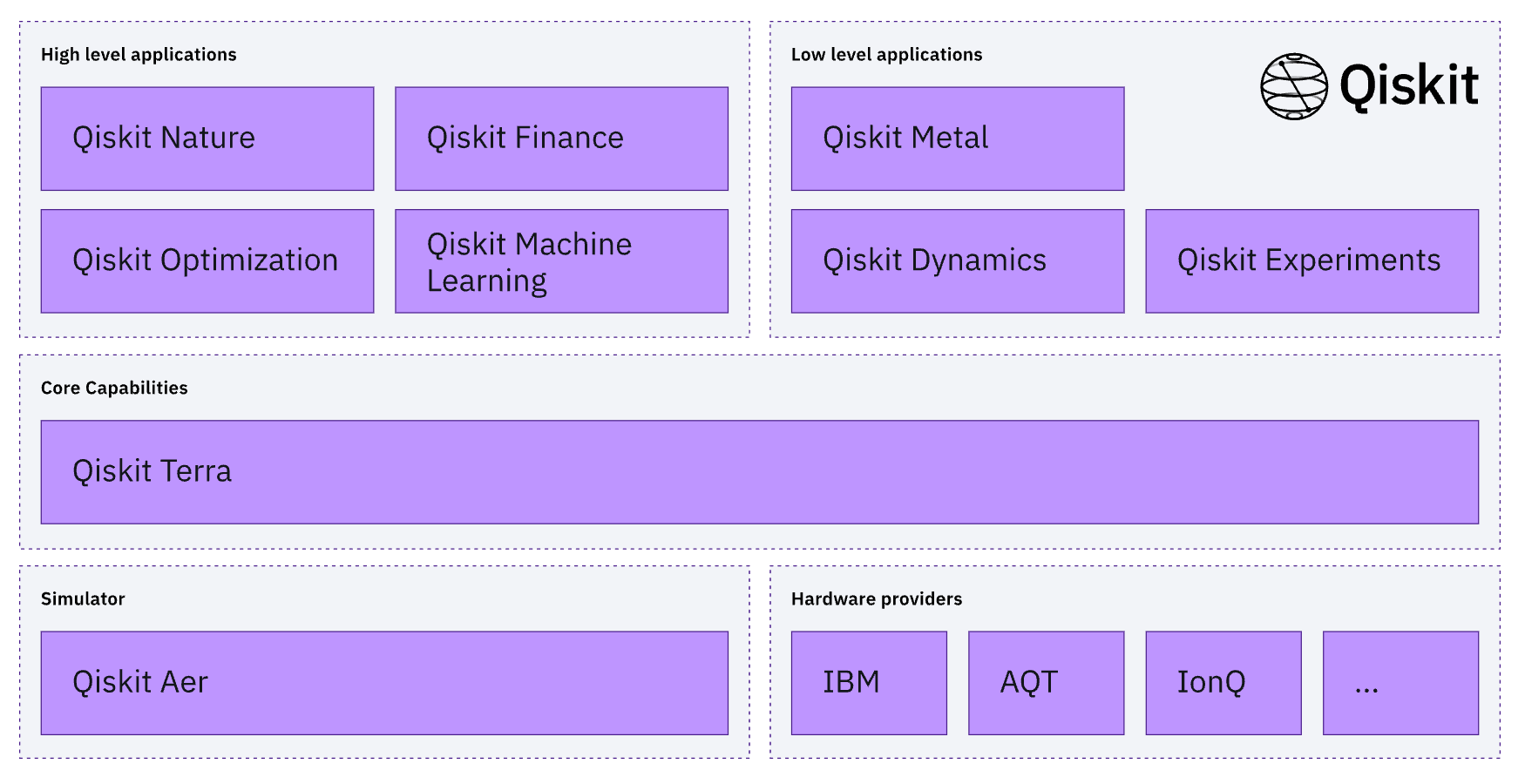
Task: Click the Qiskit Dynamics box
Action: (958, 261)
